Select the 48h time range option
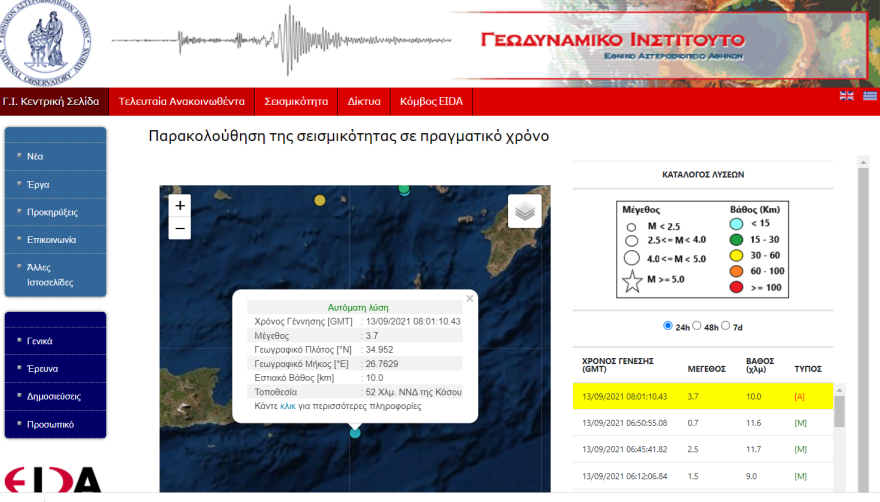The height and width of the screenshot is (502, 880). [697, 326]
